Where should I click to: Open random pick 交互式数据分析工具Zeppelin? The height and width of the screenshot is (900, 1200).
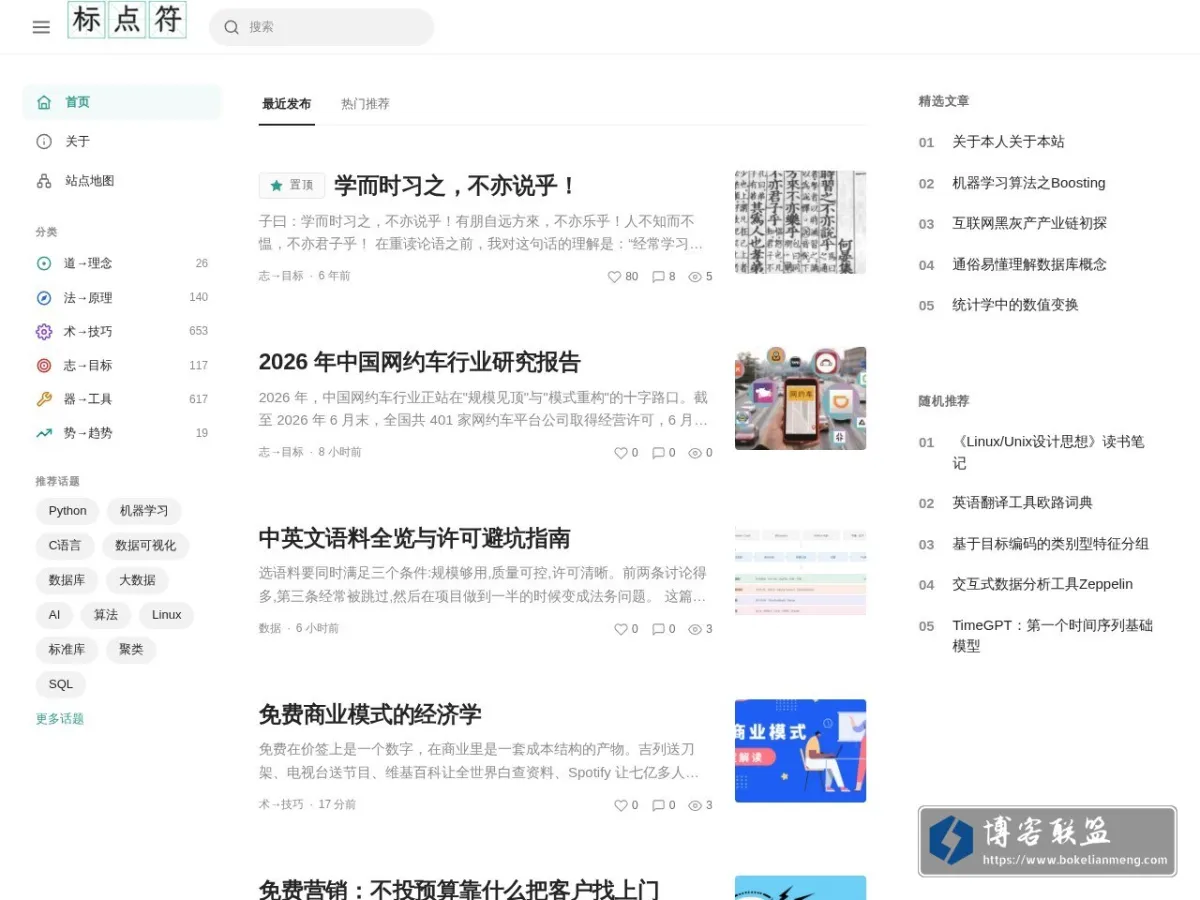click(1043, 584)
